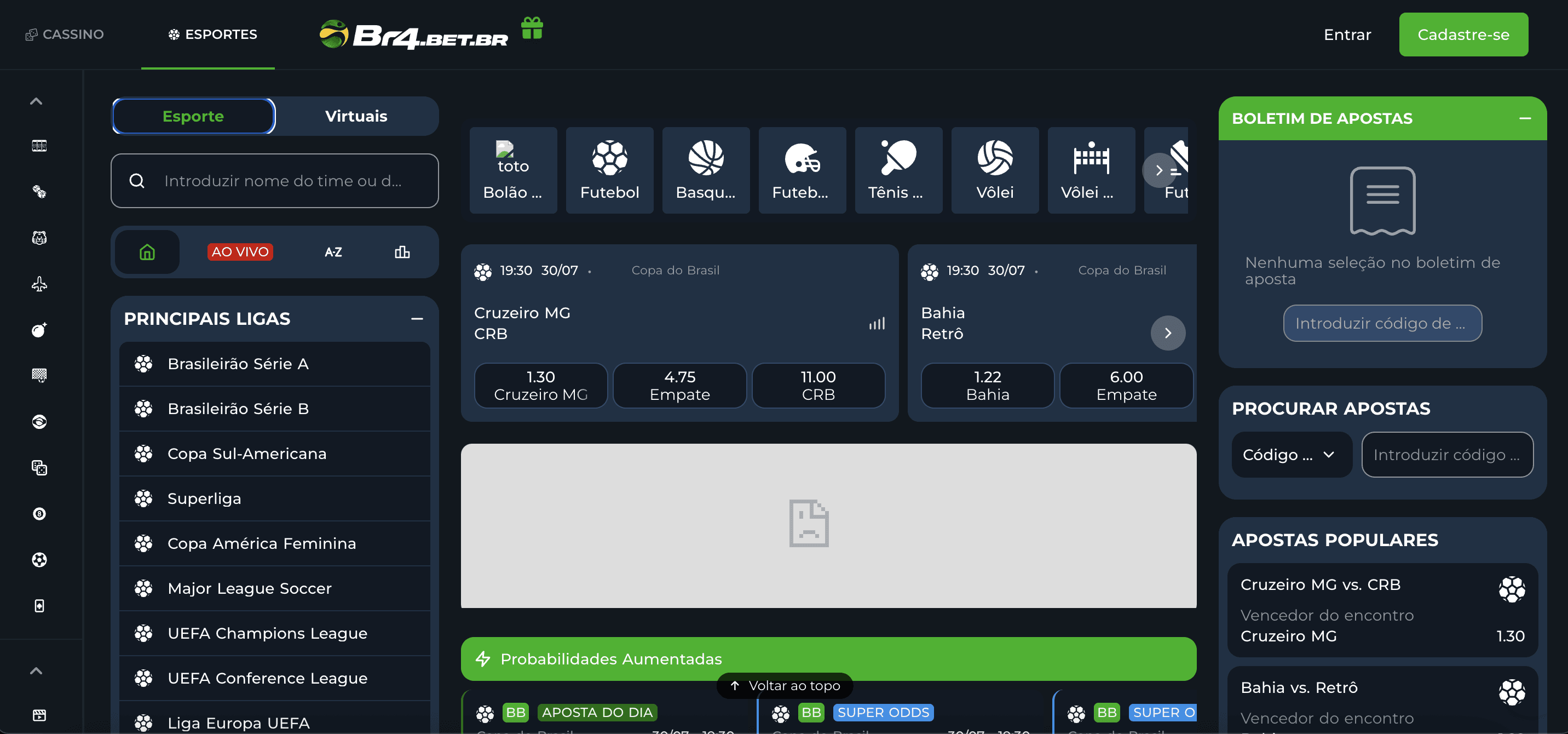Viewport: 1568px width, 734px height.
Task: Show next featured match with arrow
Action: coord(1167,333)
